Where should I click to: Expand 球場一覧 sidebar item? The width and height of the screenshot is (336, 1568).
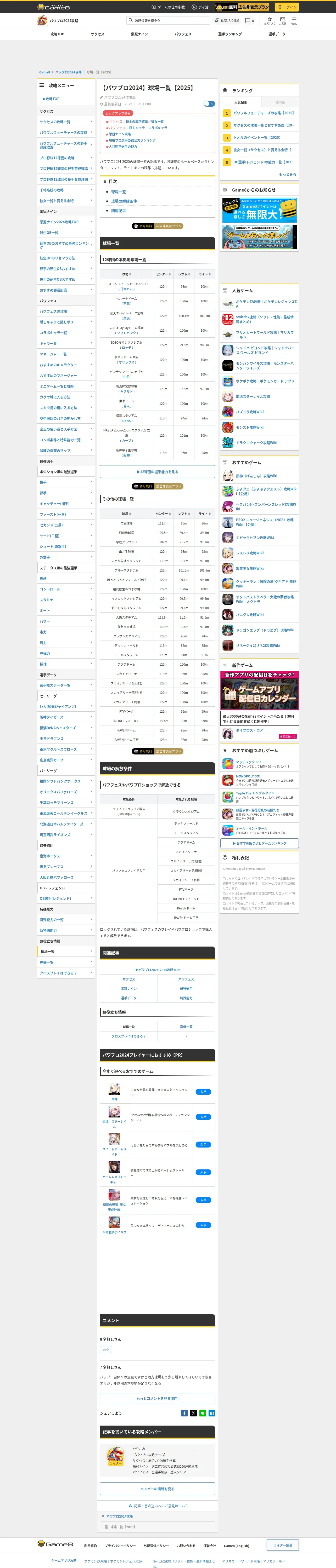coord(66,952)
